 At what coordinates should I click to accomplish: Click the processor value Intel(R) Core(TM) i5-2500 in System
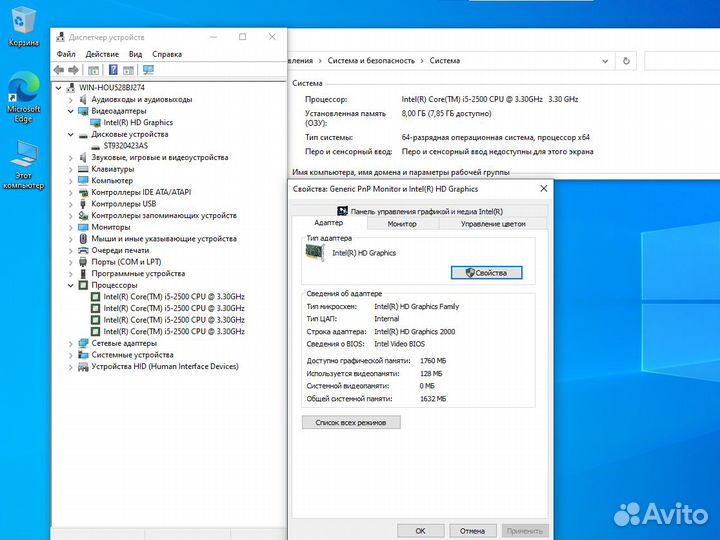489,99
